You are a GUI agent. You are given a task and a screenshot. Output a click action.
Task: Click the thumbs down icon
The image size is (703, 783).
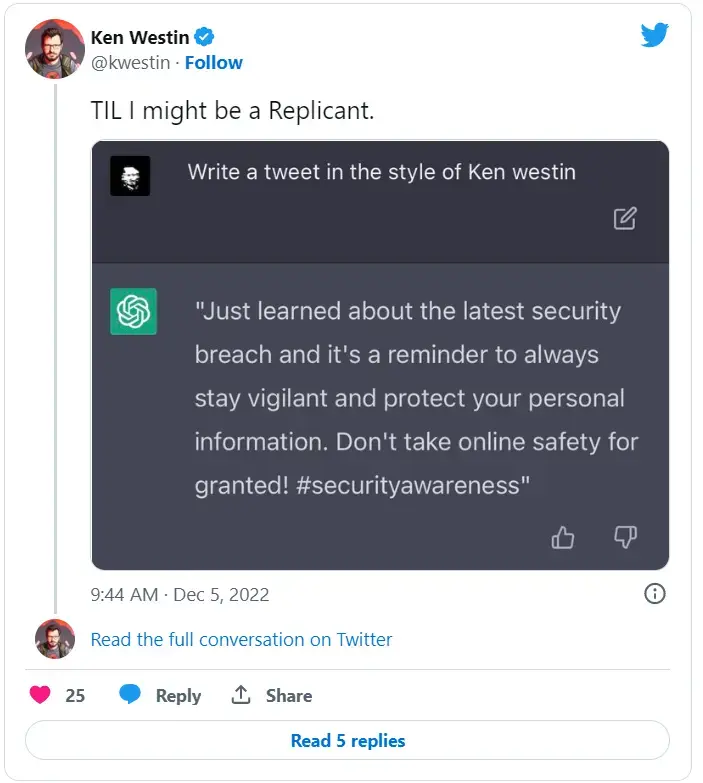coord(625,538)
